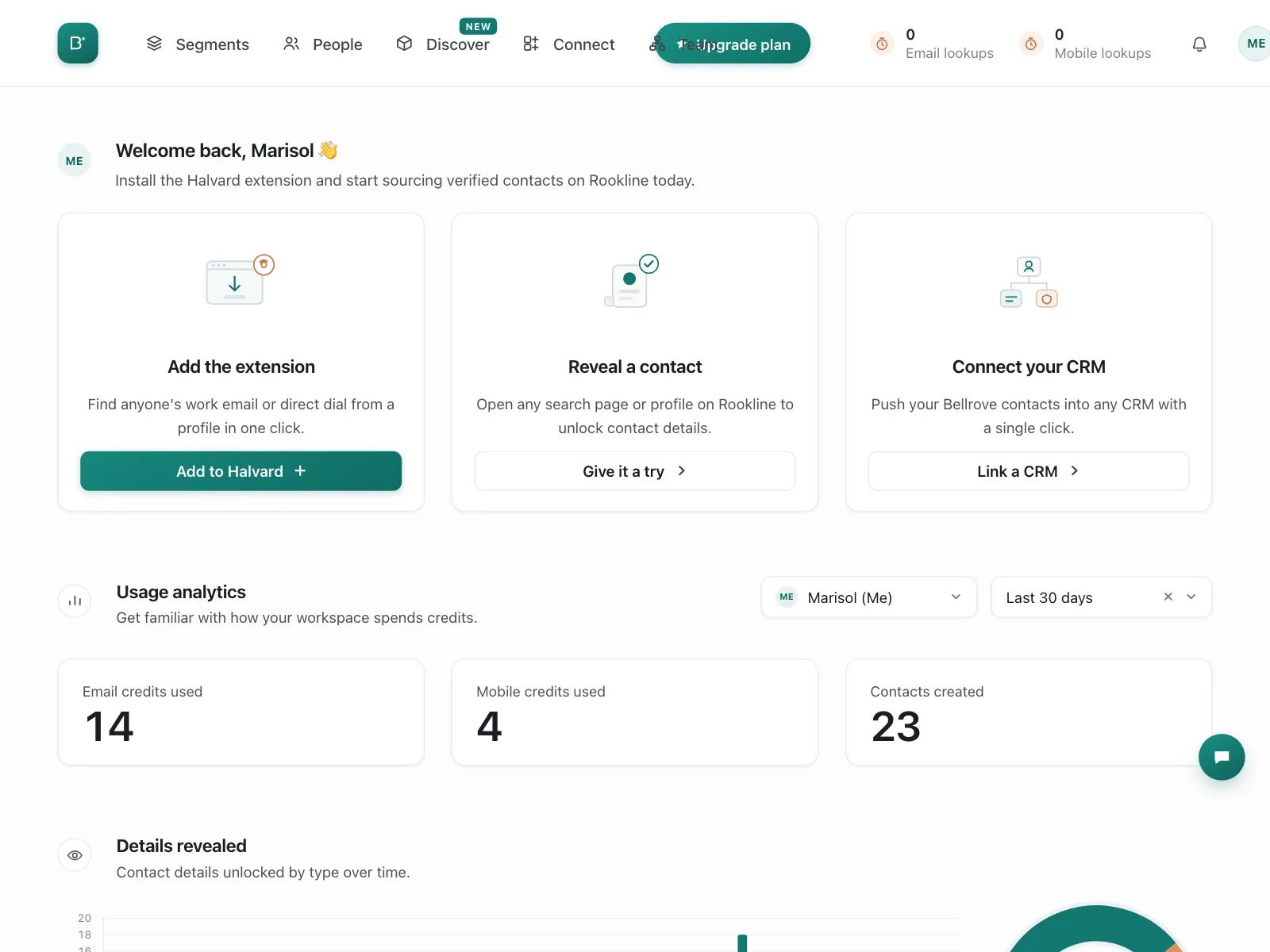Click the Email lookups timer icon

tap(882, 44)
